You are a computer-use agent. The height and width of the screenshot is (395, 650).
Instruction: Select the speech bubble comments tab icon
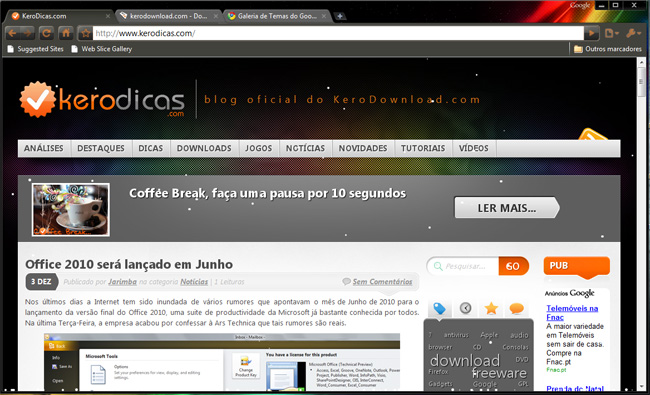[517, 308]
